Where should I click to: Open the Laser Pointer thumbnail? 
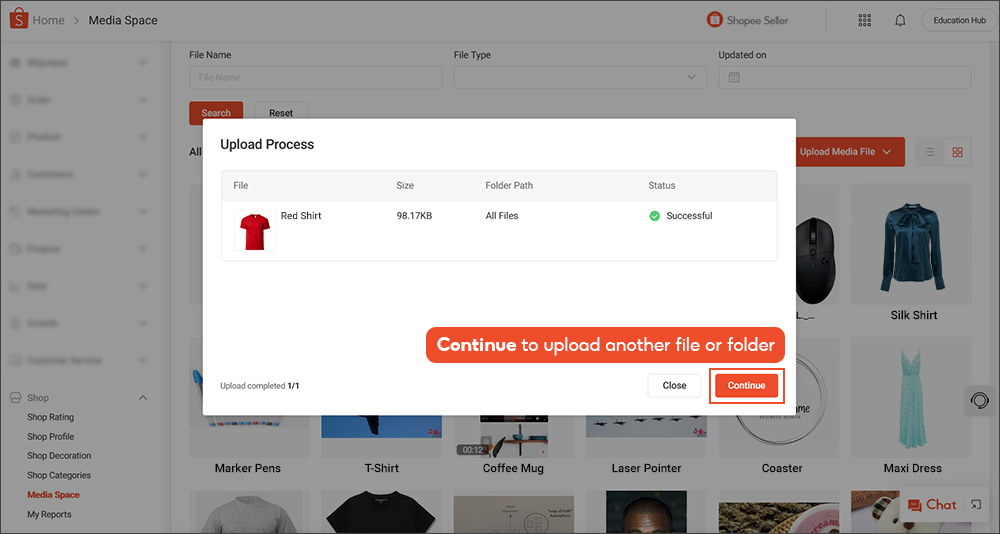click(646, 436)
